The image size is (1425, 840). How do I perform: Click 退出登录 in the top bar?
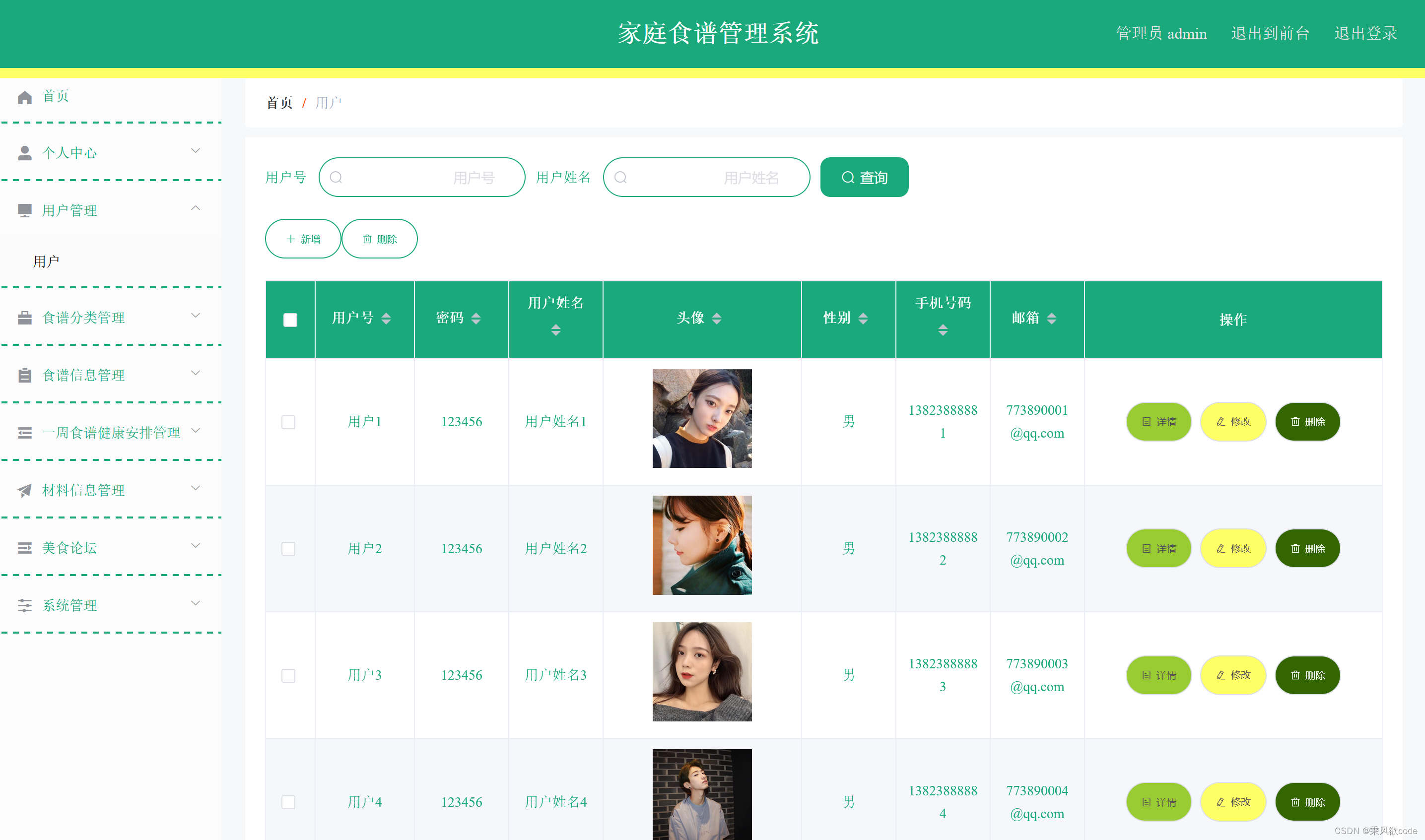1365,33
